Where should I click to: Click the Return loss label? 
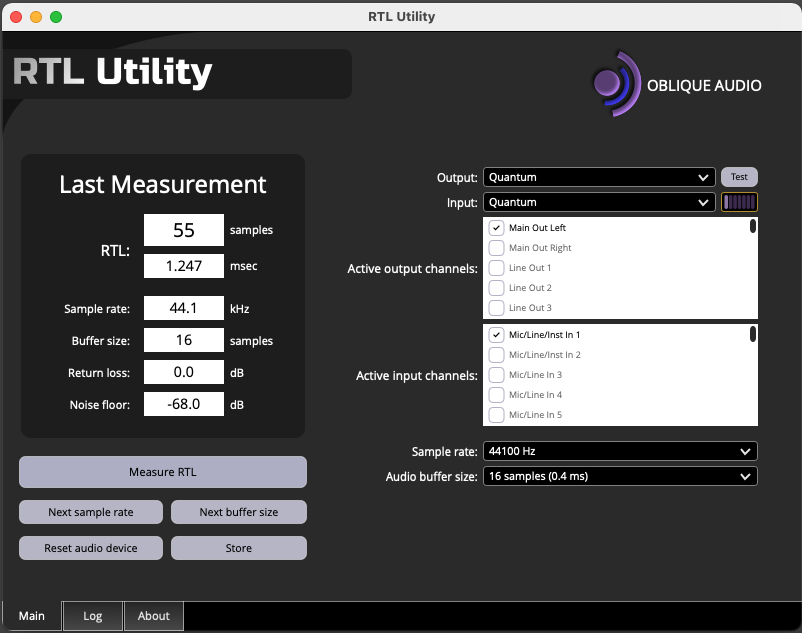[99, 373]
